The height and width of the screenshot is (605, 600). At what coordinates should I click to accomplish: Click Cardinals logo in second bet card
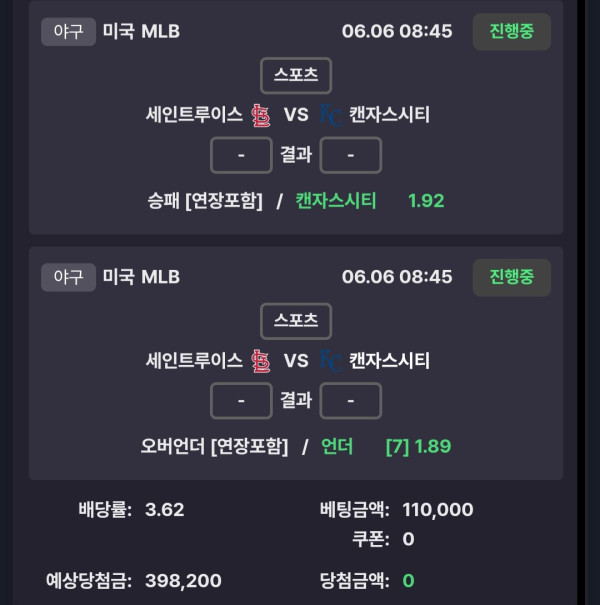pos(260,361)
